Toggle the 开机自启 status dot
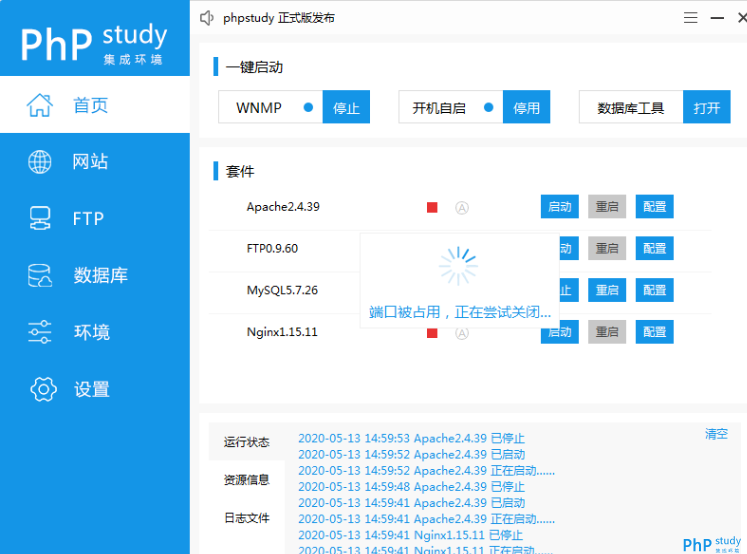The width and height of the screenshot is (747, 554). pos(488,107)
